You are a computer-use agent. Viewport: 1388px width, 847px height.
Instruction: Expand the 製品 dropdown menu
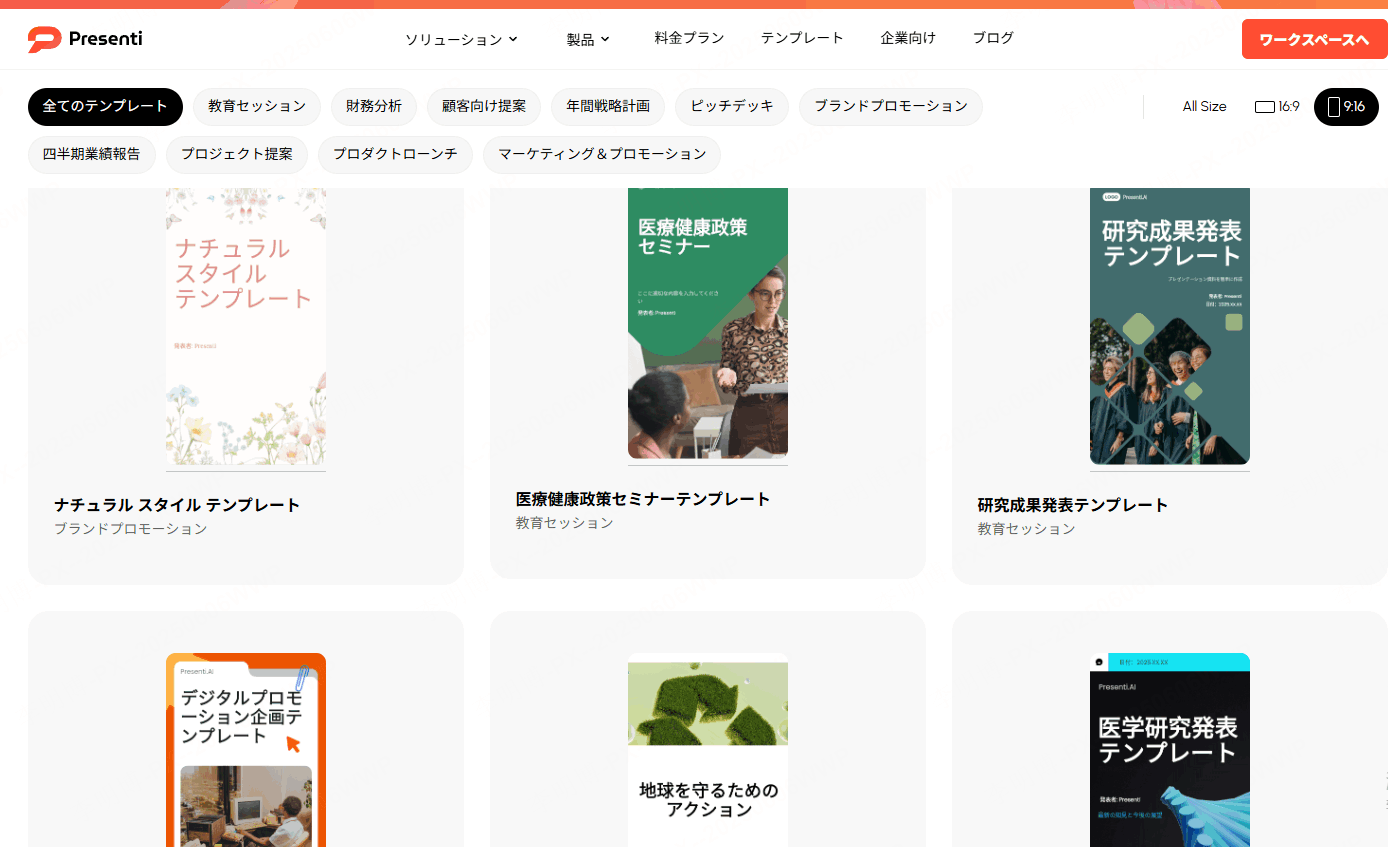588,39
